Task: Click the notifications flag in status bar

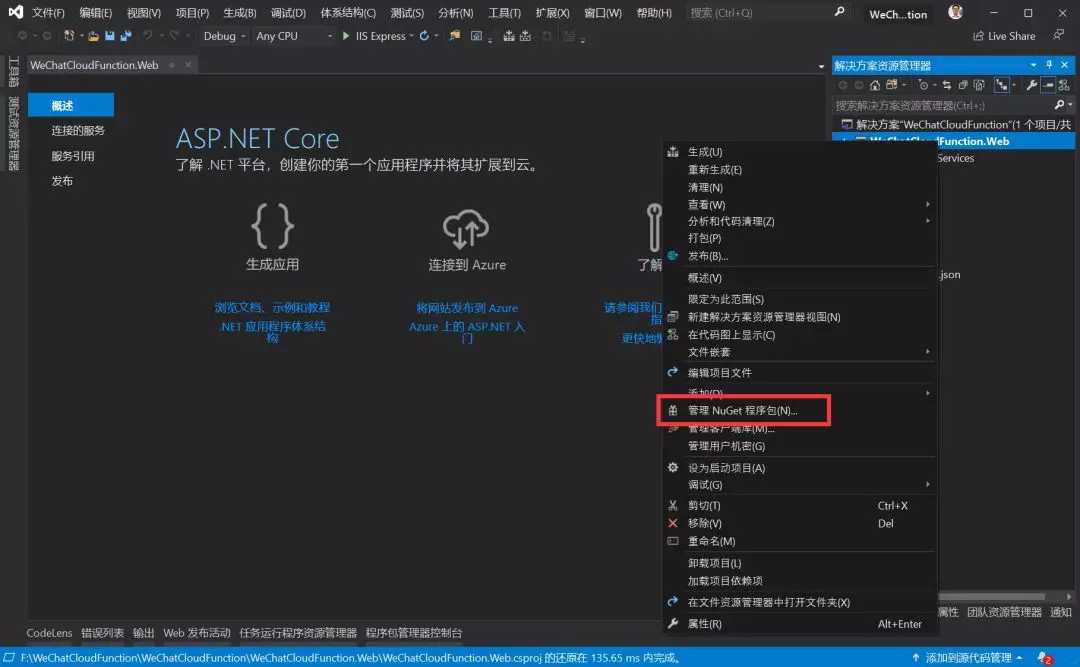Action: [1045, 658]
